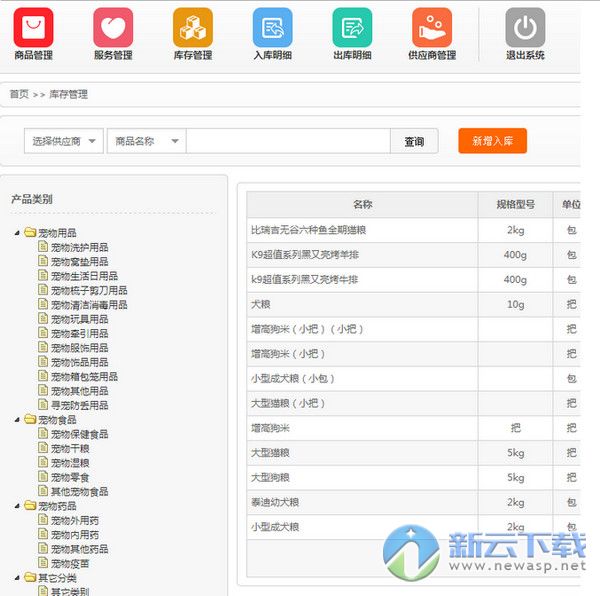Click the 查询 search button
600x596 pixels.
click(414, 141)
